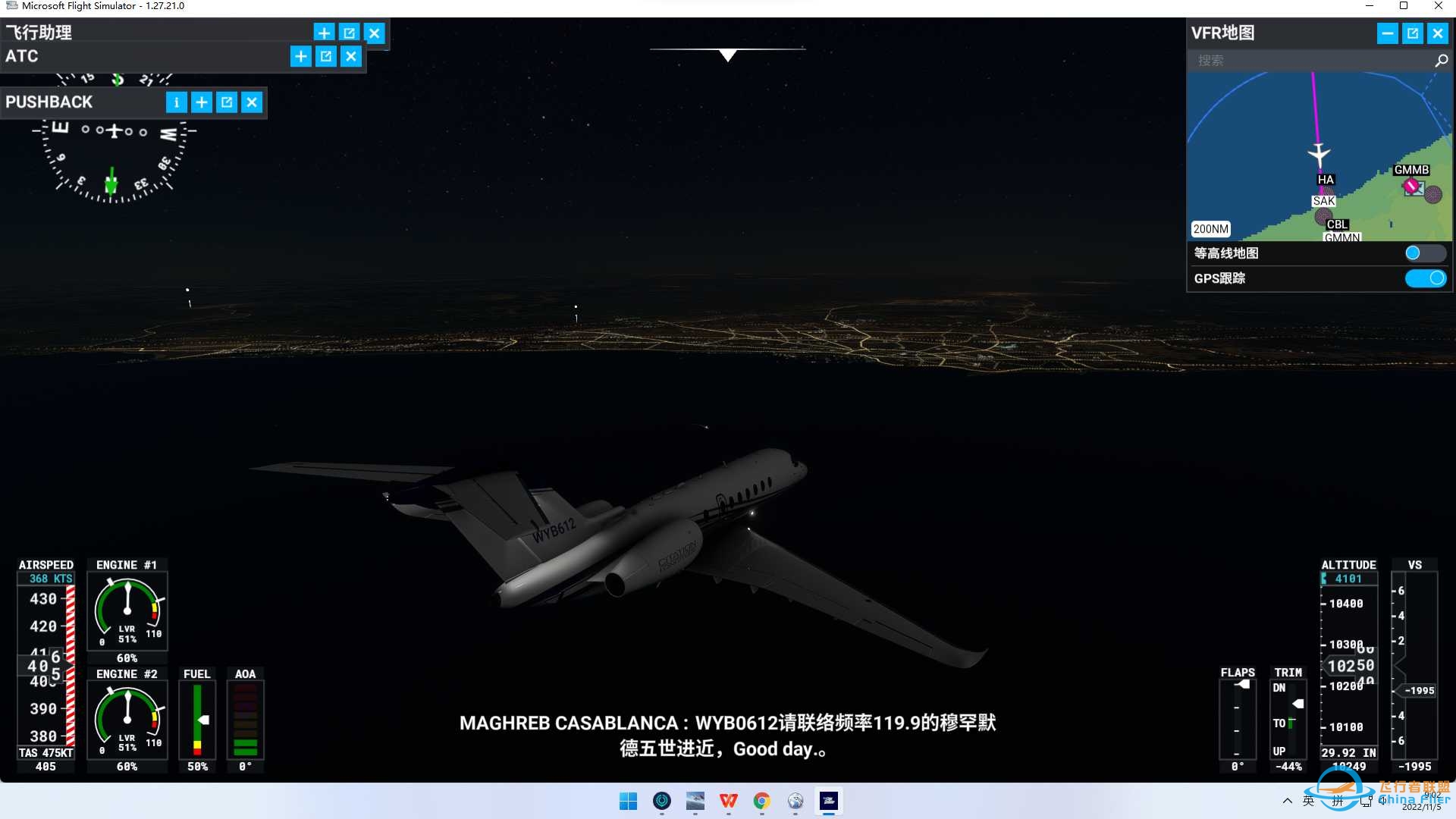
Task: Disable the GPS跟踪 switch
Action: (1426, 278)
